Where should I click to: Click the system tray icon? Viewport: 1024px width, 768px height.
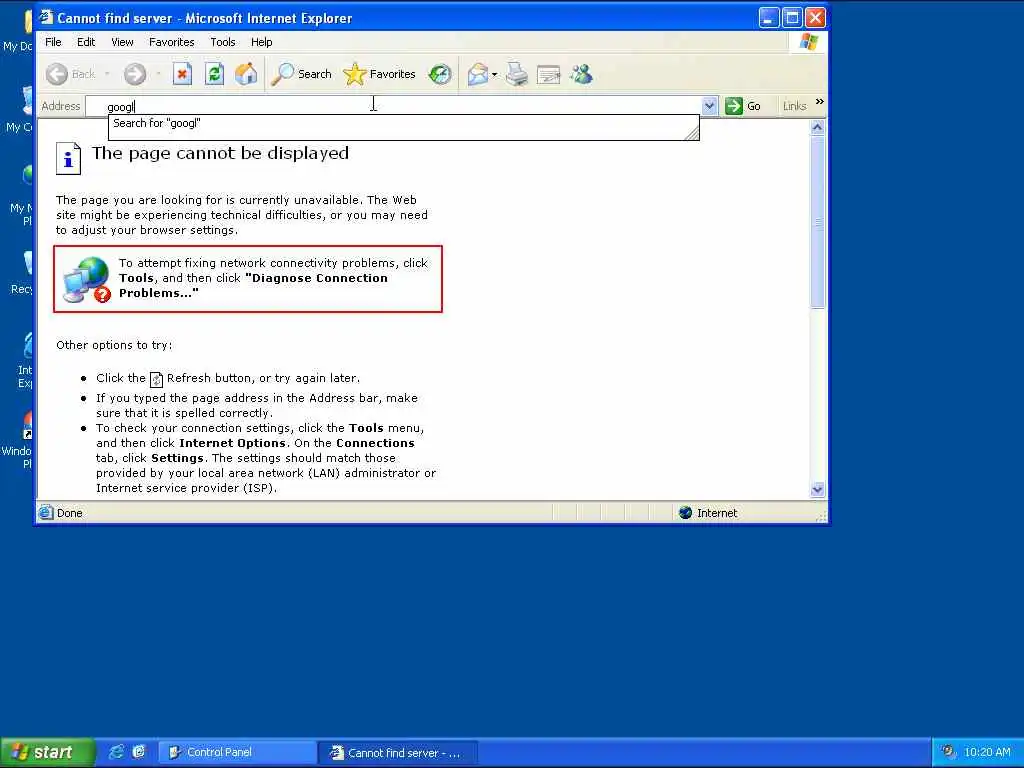pos(948,752)
